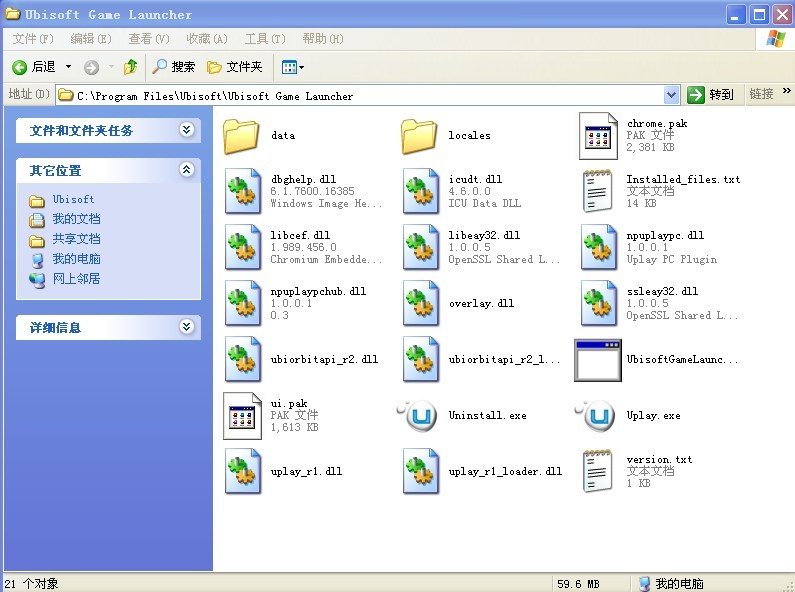This screenshot has height=592, width=795.
Task: Click the Up one level folder icon
Action: point(130,67)
